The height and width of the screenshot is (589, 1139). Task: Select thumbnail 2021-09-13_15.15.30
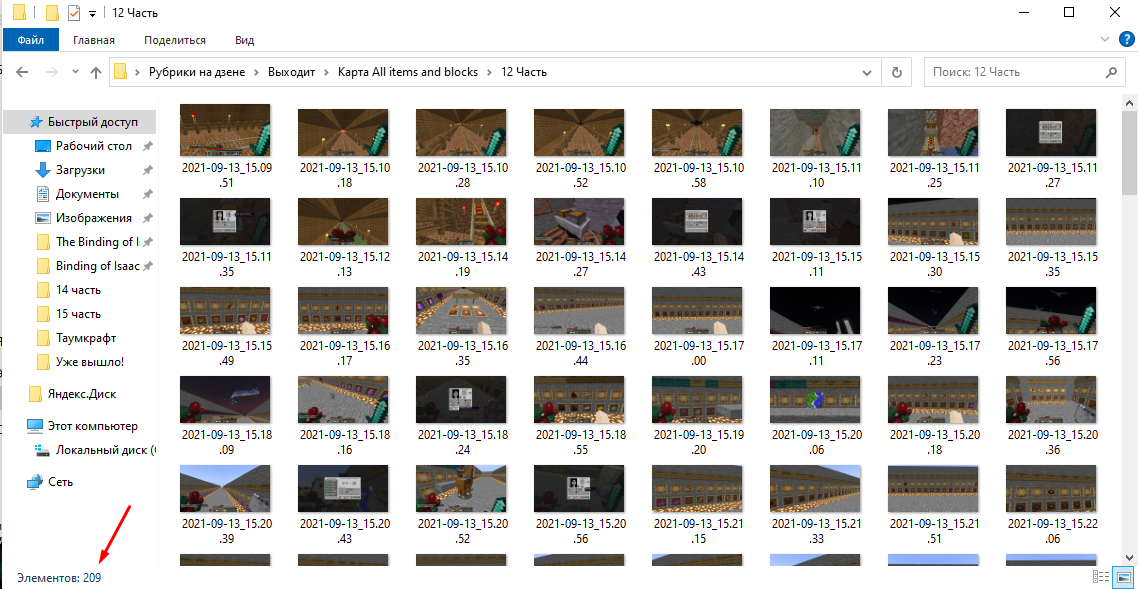point(933,221)
